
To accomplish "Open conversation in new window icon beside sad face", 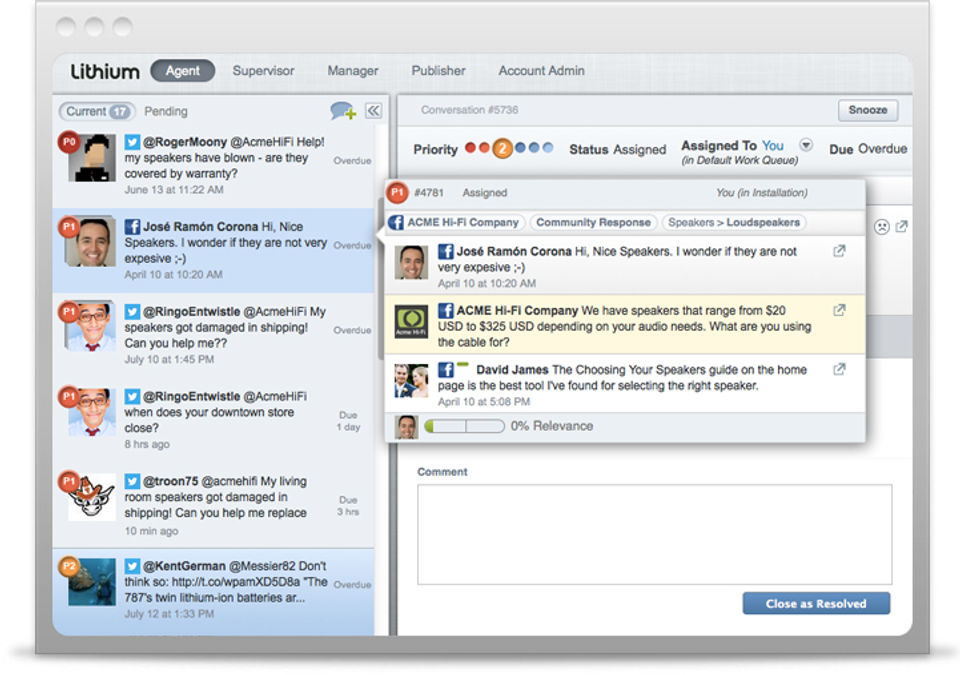I will [x=901, y=227].
